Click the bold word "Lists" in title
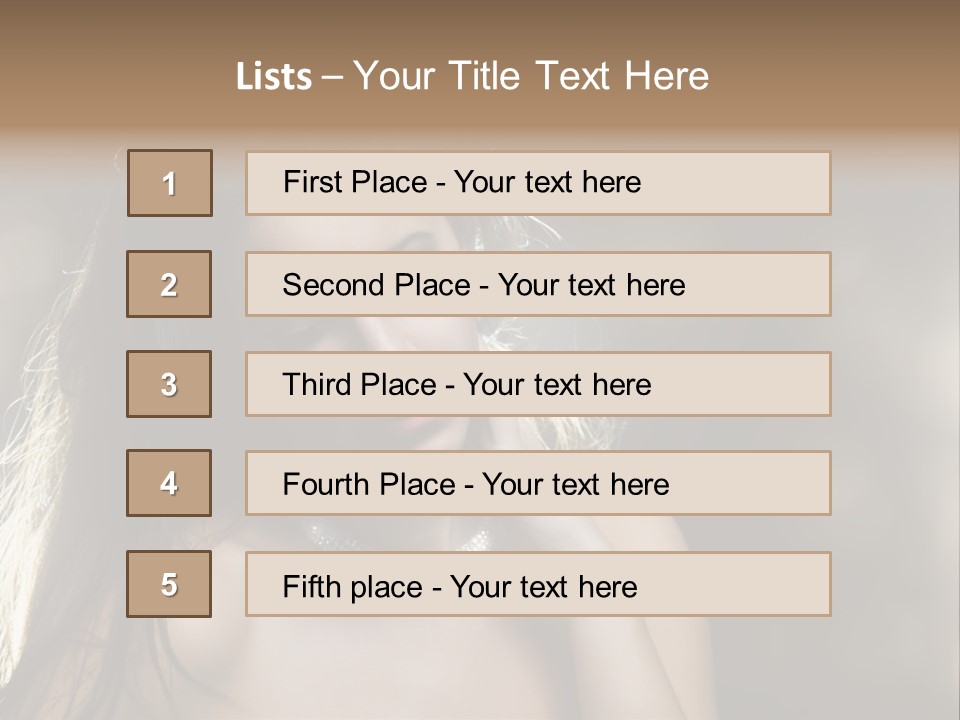Image resolution: width=960 pixels, height=720 pixels. pos(274,77)
